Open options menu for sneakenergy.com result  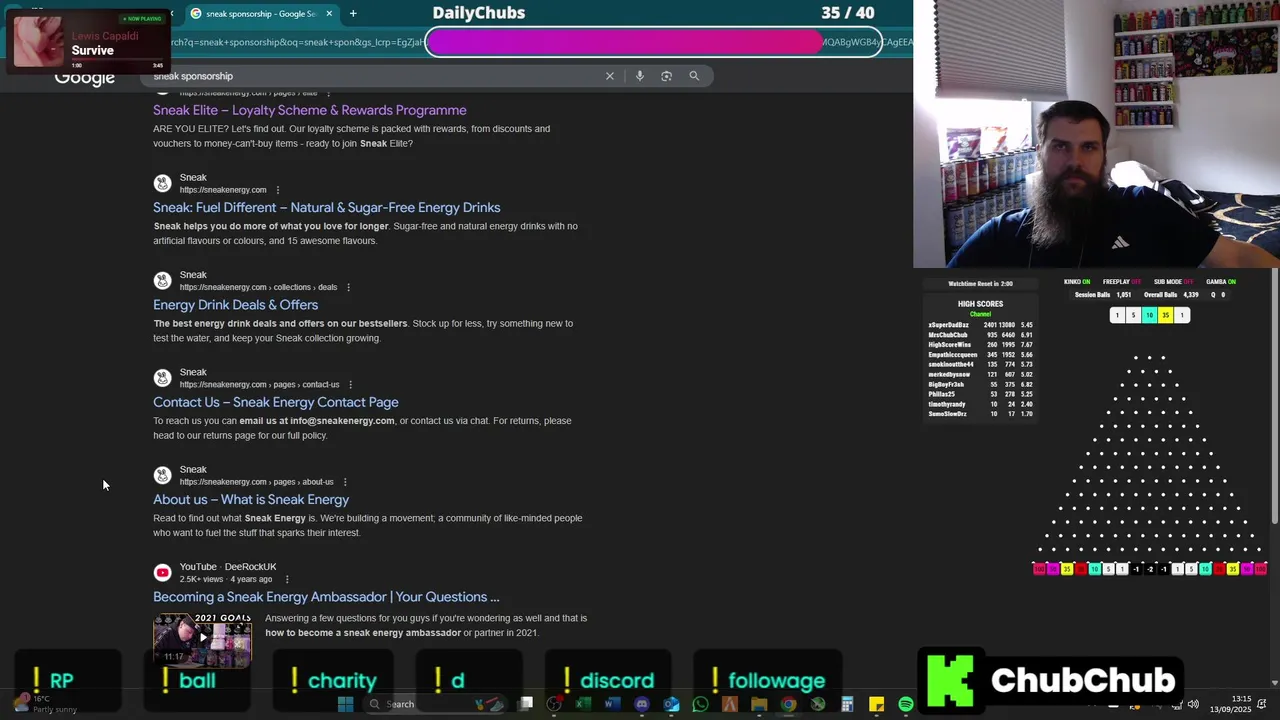point(278,190)
